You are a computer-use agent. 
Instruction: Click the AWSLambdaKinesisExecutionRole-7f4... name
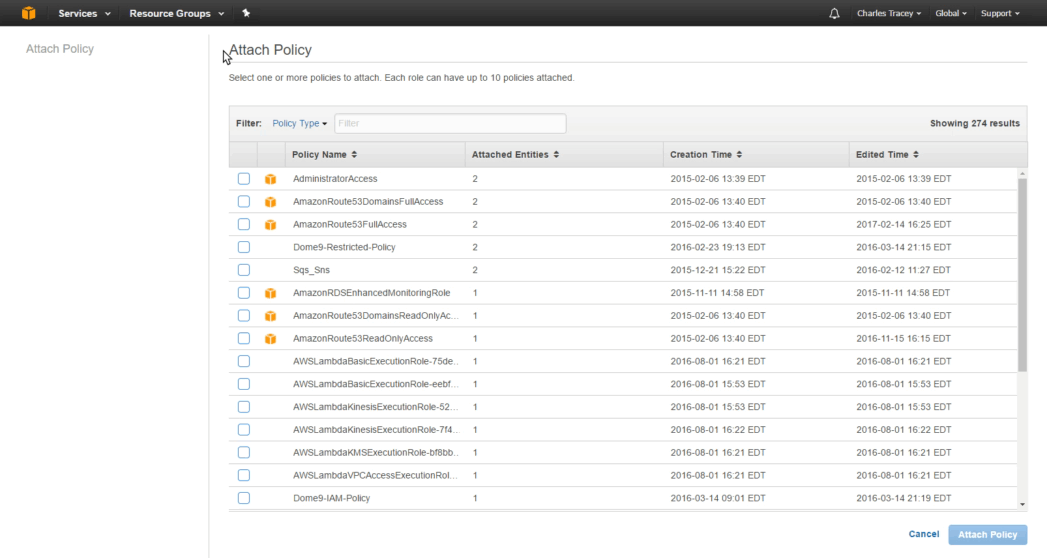(x=376, y=429)
